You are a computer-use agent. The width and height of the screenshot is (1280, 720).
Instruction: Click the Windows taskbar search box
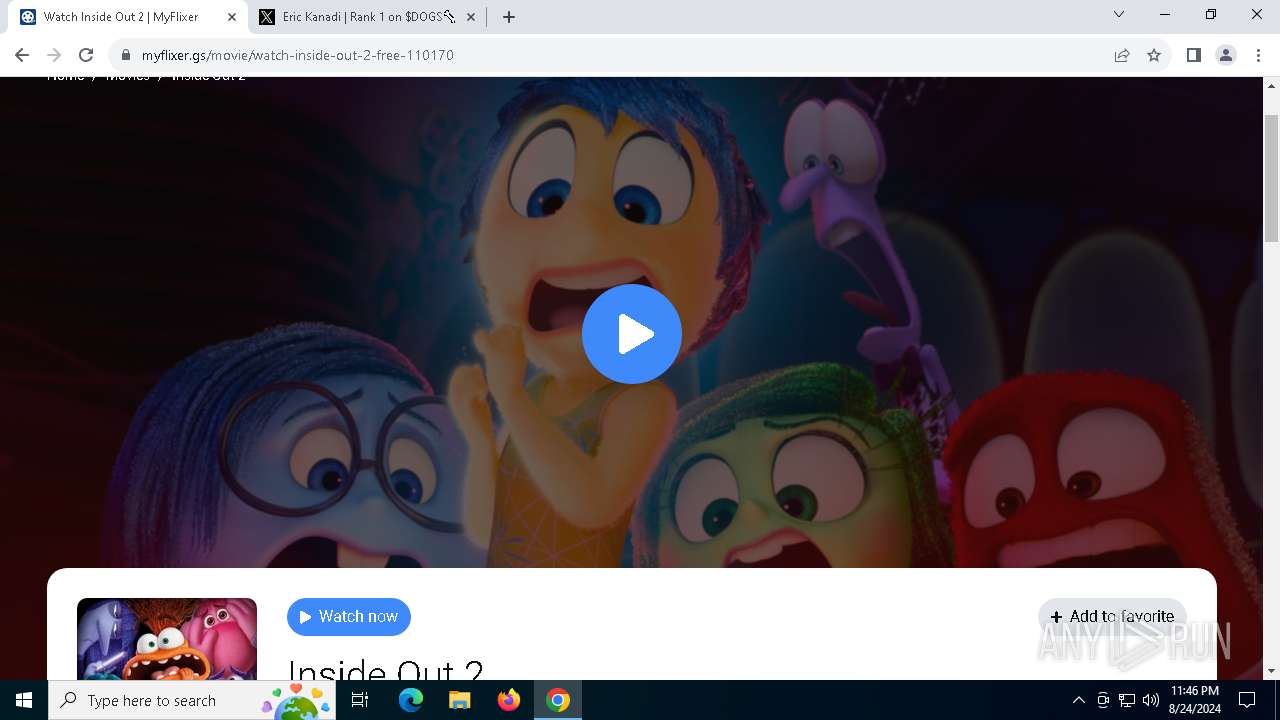point(192,700)
